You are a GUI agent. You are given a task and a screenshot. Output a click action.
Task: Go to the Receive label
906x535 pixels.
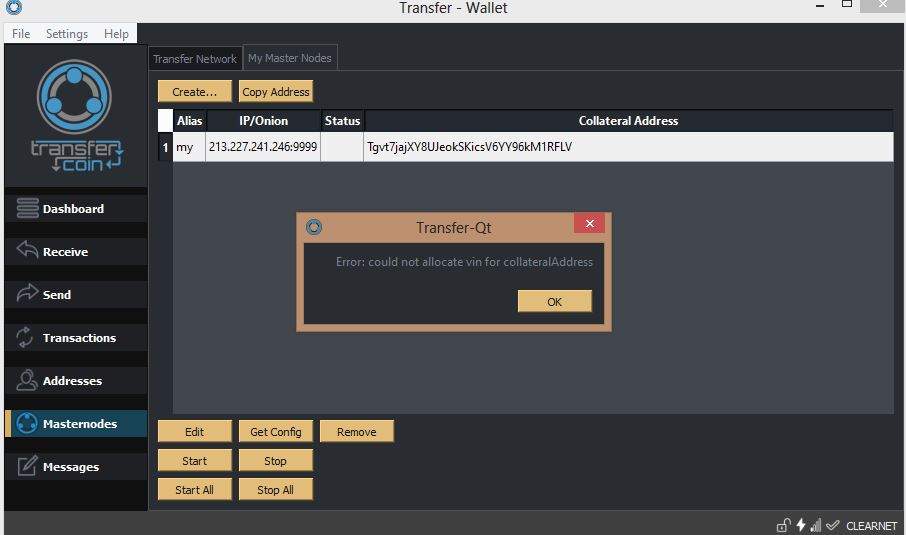65,251
